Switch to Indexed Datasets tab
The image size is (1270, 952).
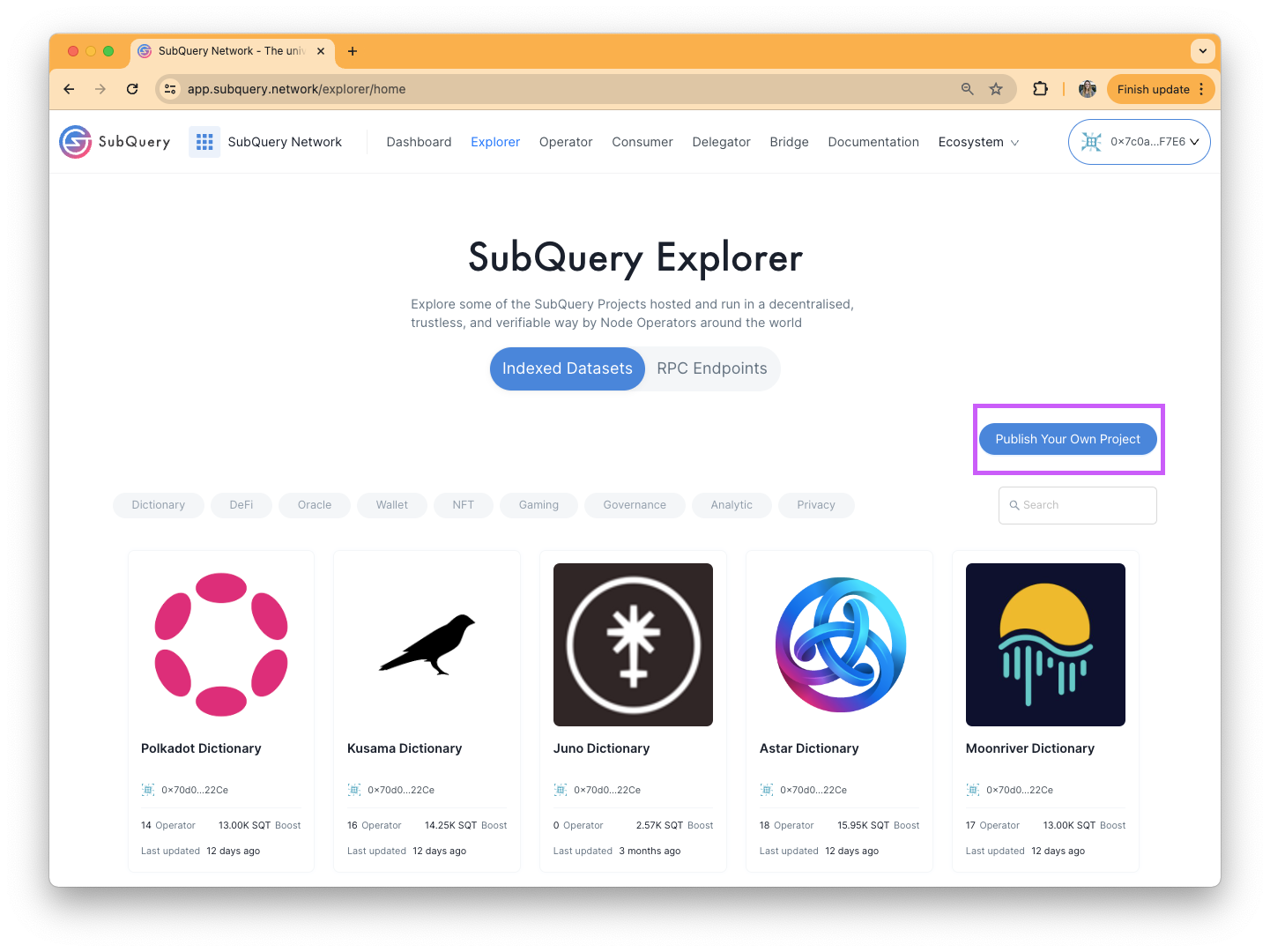(x=568, y=368)
